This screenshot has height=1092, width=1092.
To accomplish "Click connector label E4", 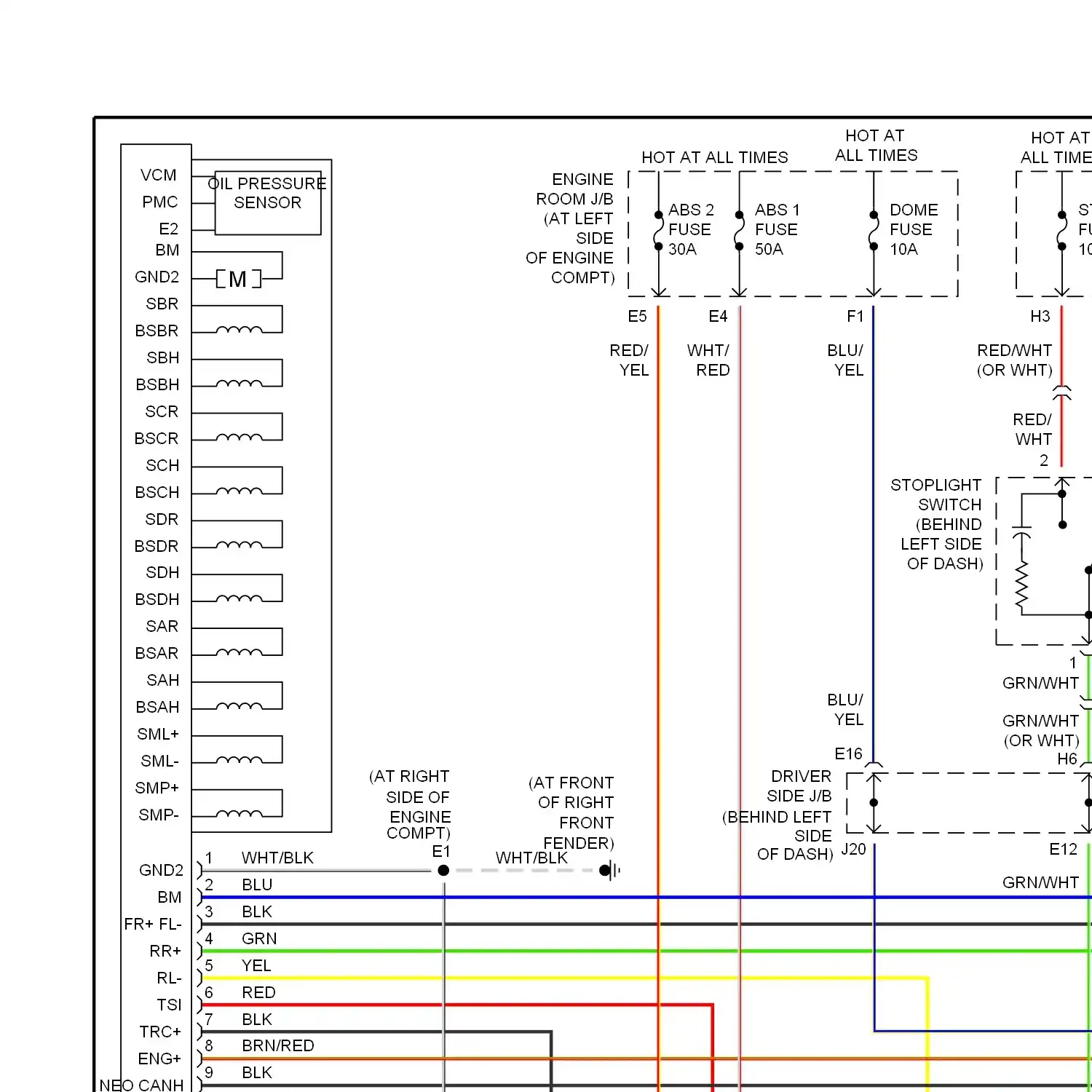I will (718, 317).
